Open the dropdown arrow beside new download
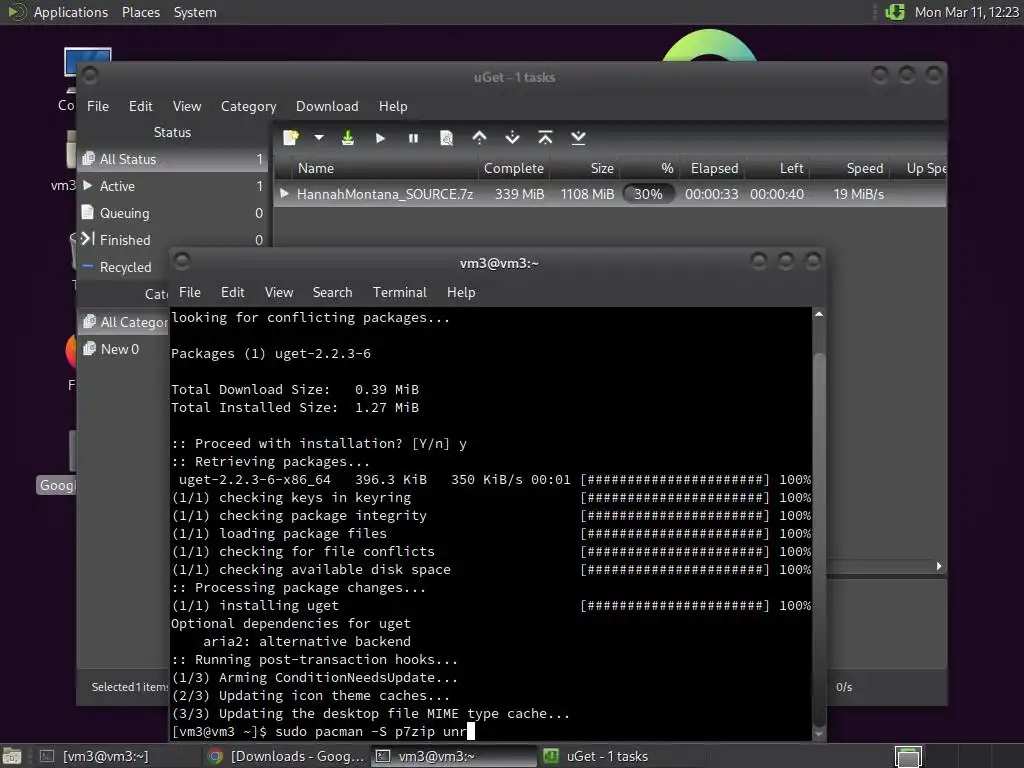The image size is (1024, 768). point(319,138)
